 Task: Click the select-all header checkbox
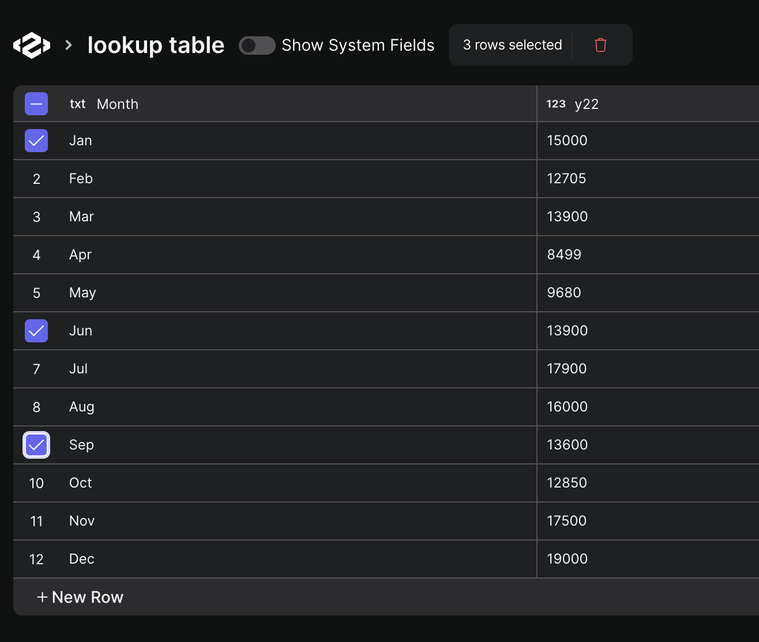point(36,104)
